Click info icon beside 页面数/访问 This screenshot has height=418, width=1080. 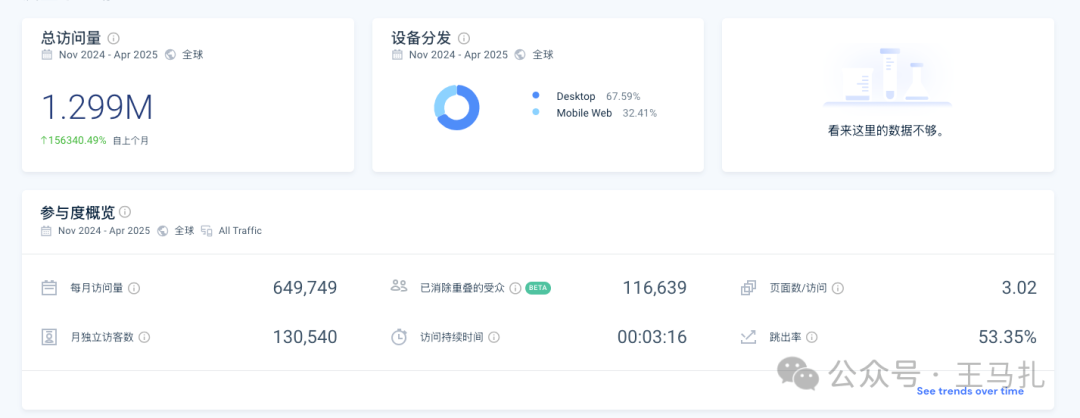tap(838, 288)
